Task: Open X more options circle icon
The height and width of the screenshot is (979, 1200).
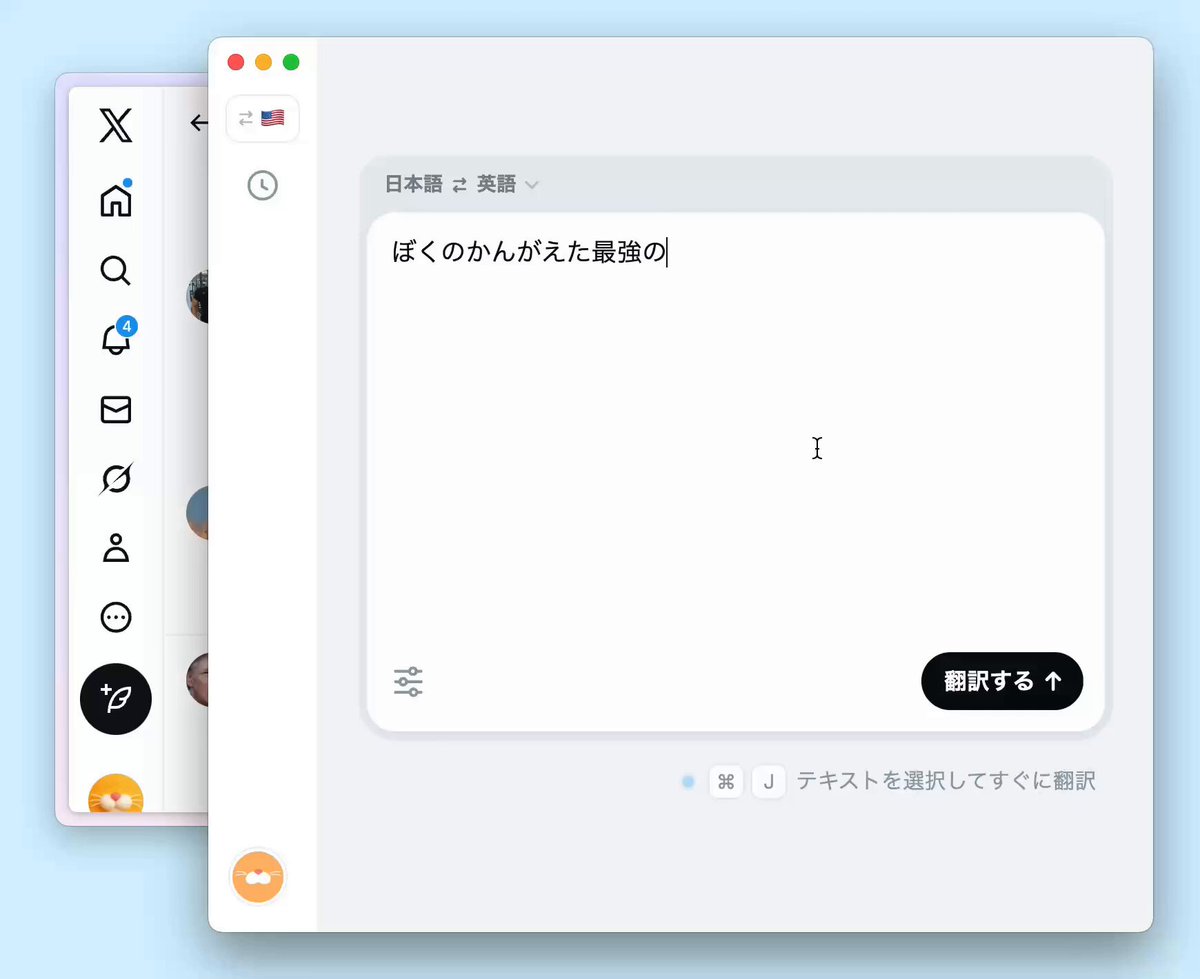Action: click(x=116, y=618)
